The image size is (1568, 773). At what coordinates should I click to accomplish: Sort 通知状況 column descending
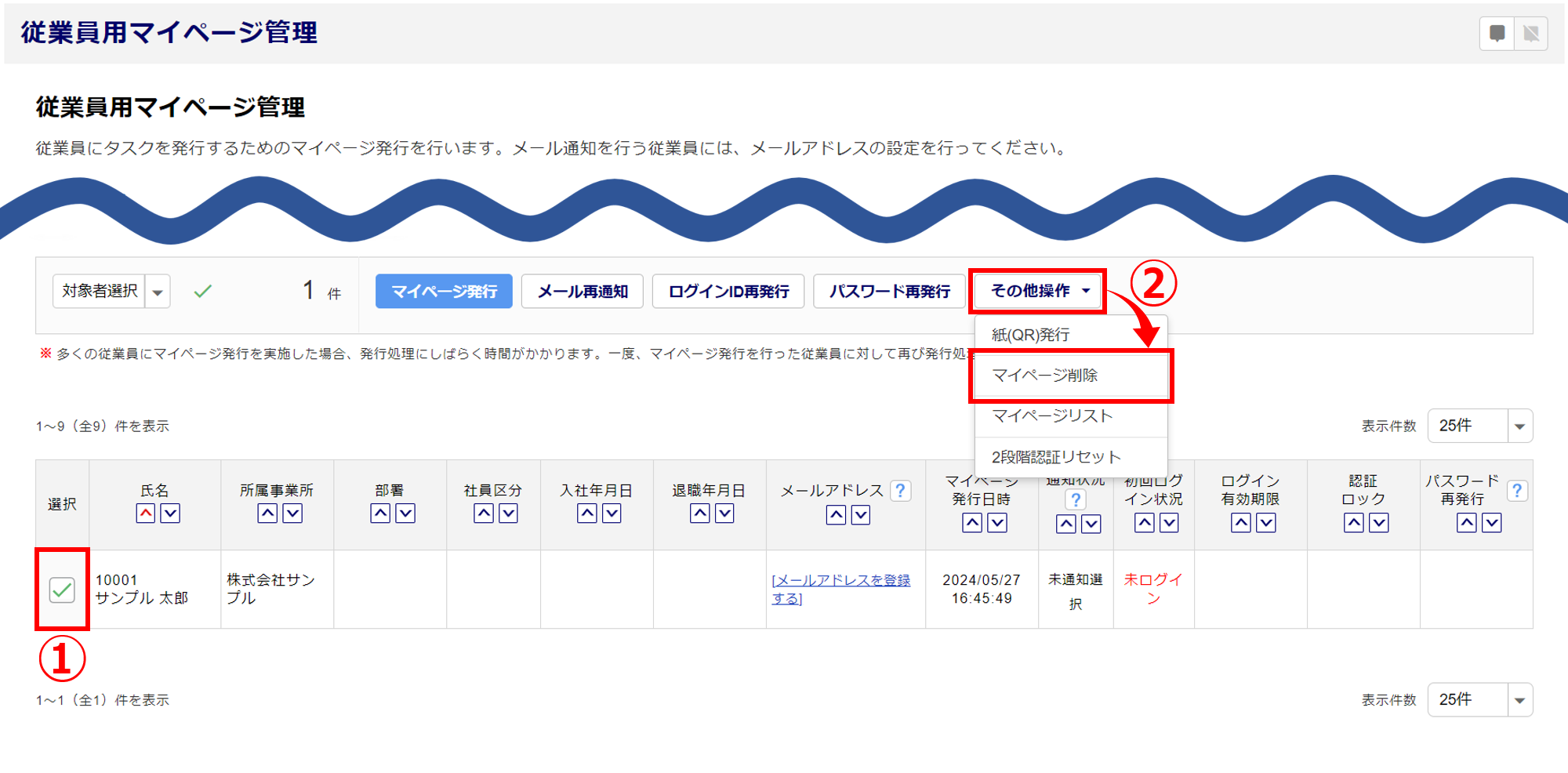point(1091,524)
